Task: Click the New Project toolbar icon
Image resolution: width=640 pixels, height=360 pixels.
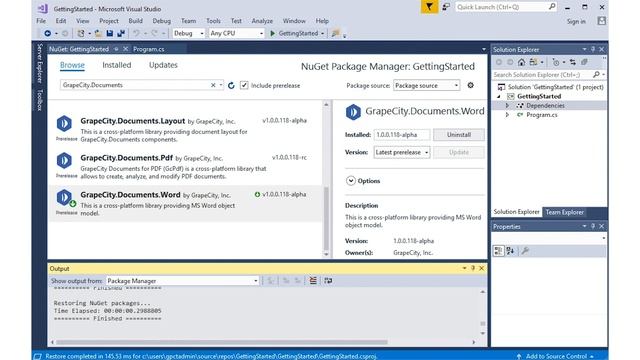Action: tap(81, 33)
